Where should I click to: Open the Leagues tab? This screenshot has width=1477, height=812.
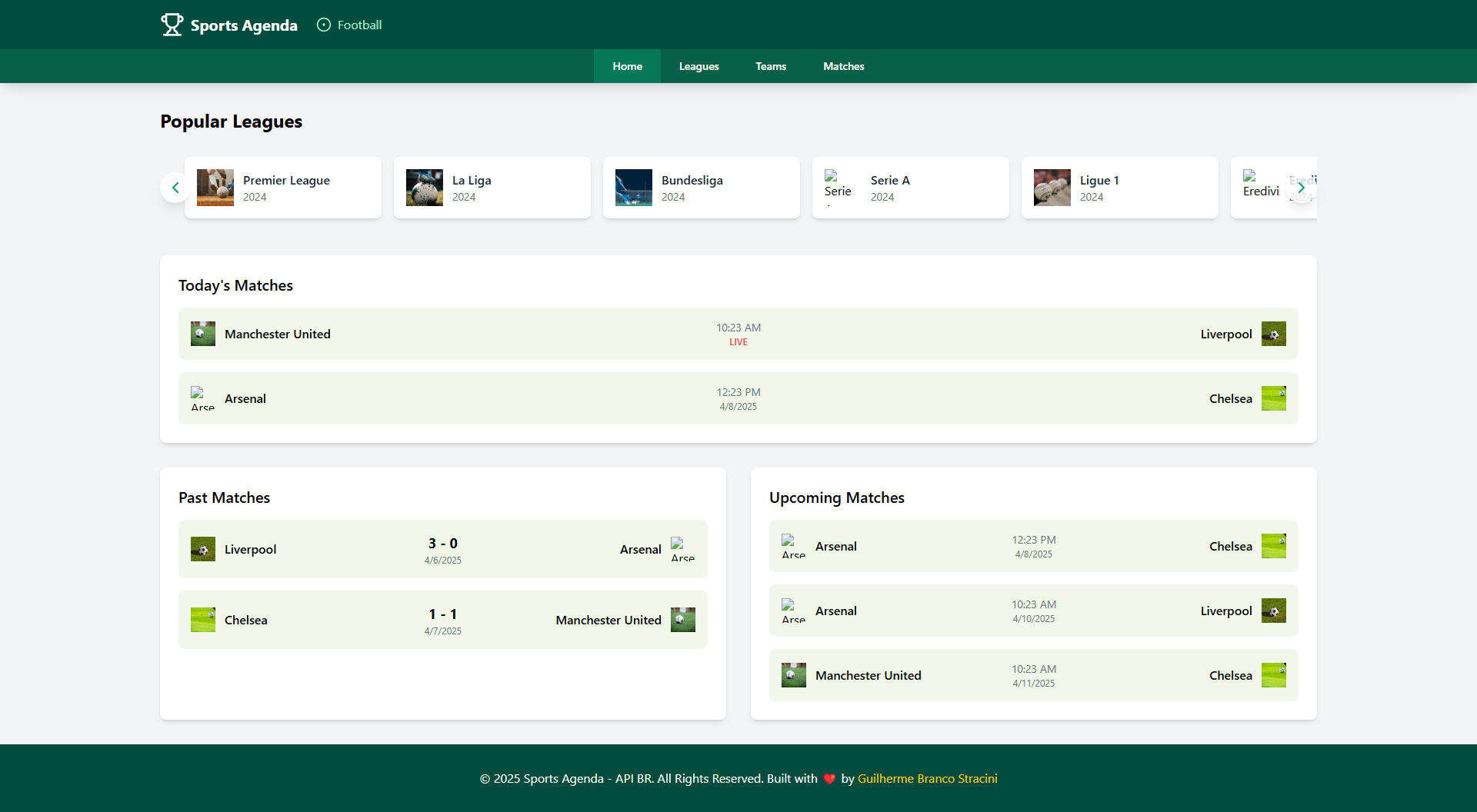click(698, 66)
